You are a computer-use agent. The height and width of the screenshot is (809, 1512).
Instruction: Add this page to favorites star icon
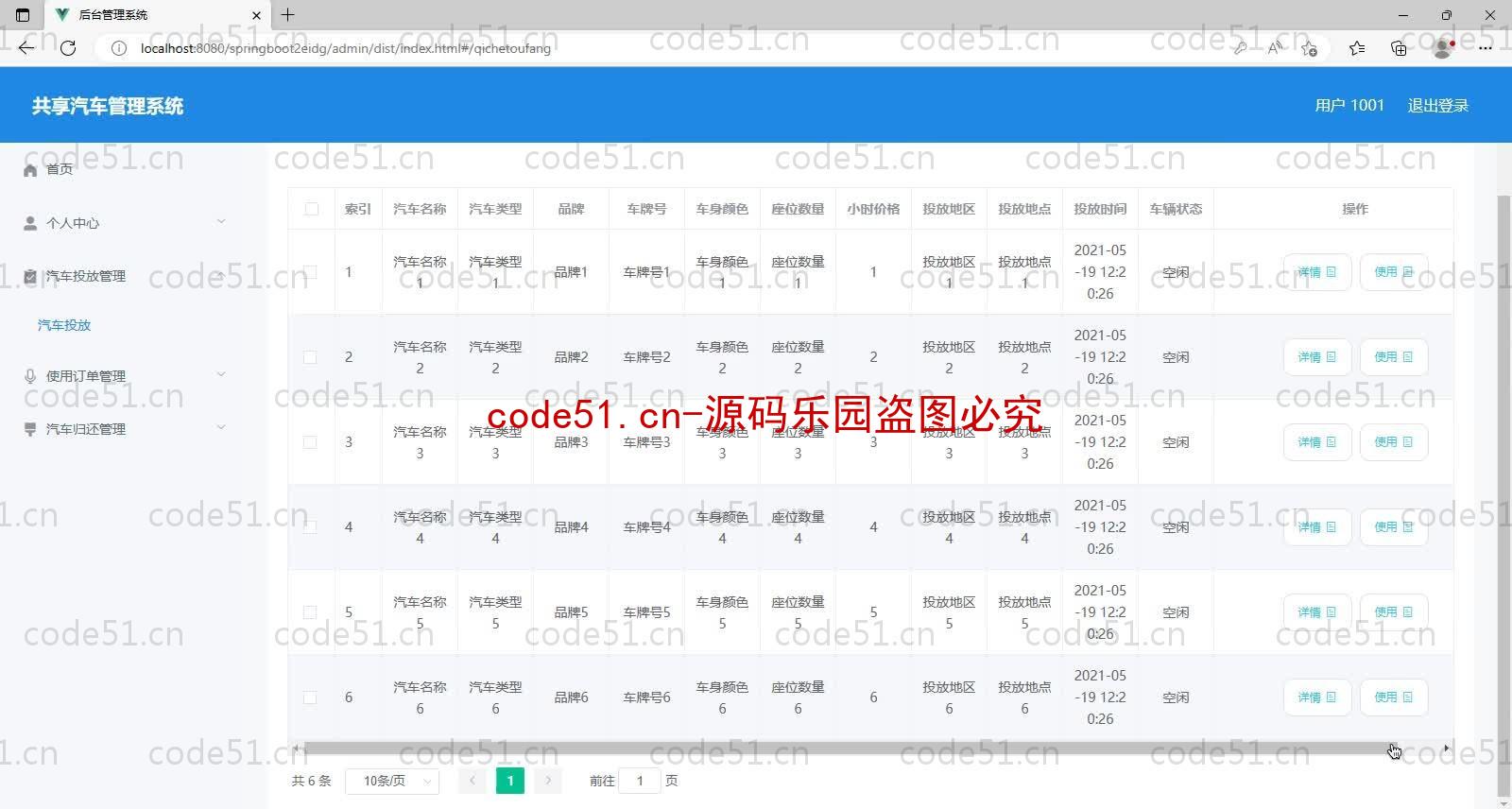point(1309,48)
